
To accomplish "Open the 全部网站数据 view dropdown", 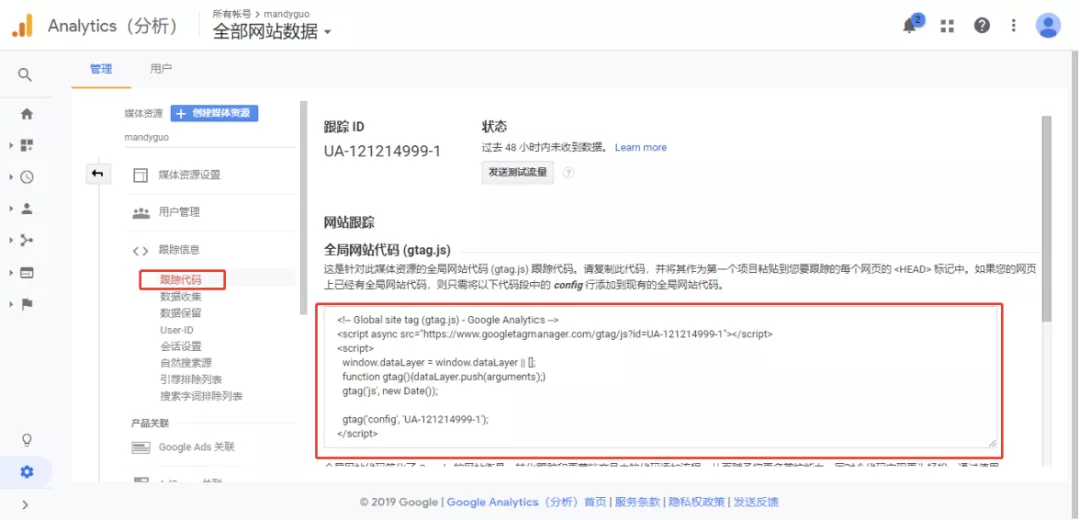I will (271, 32).
